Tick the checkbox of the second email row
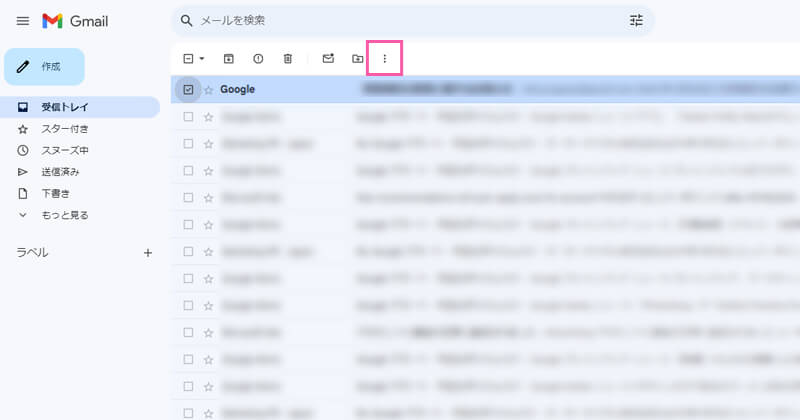Viewport: 800px width, 420px height. (188, 116)
